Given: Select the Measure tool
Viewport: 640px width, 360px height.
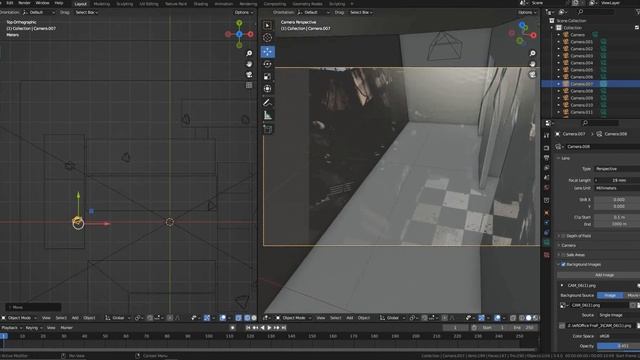Looking at the screenshot, I should pos(267,116).
